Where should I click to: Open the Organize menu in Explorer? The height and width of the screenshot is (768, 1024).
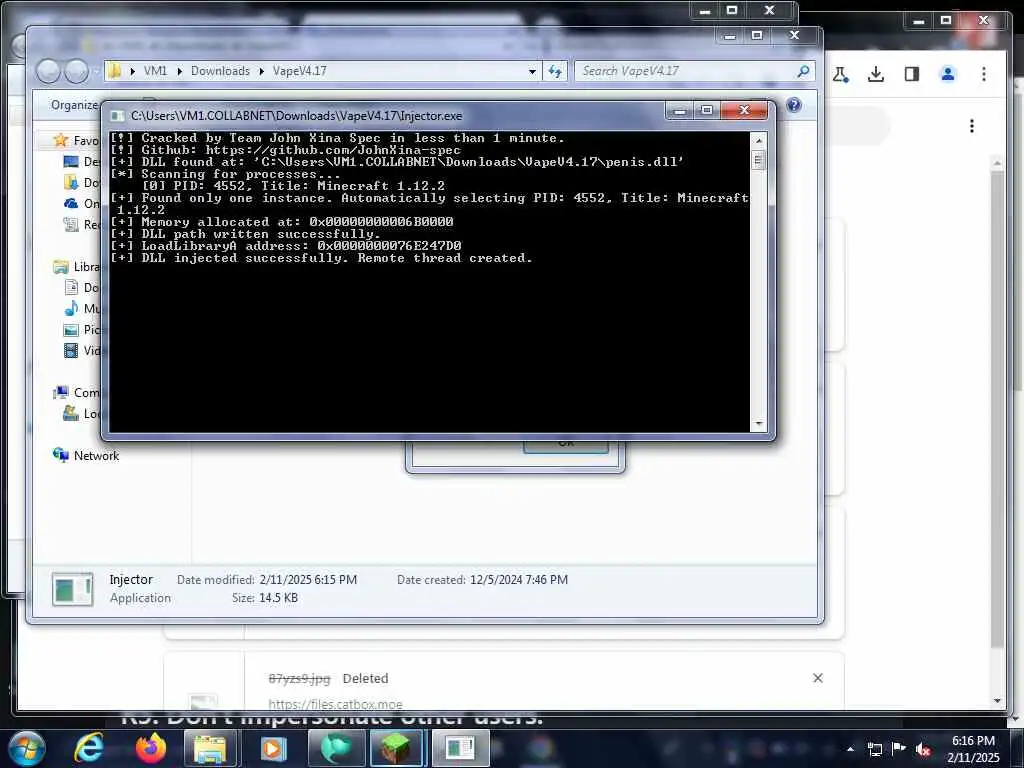[x=74, y=104]
